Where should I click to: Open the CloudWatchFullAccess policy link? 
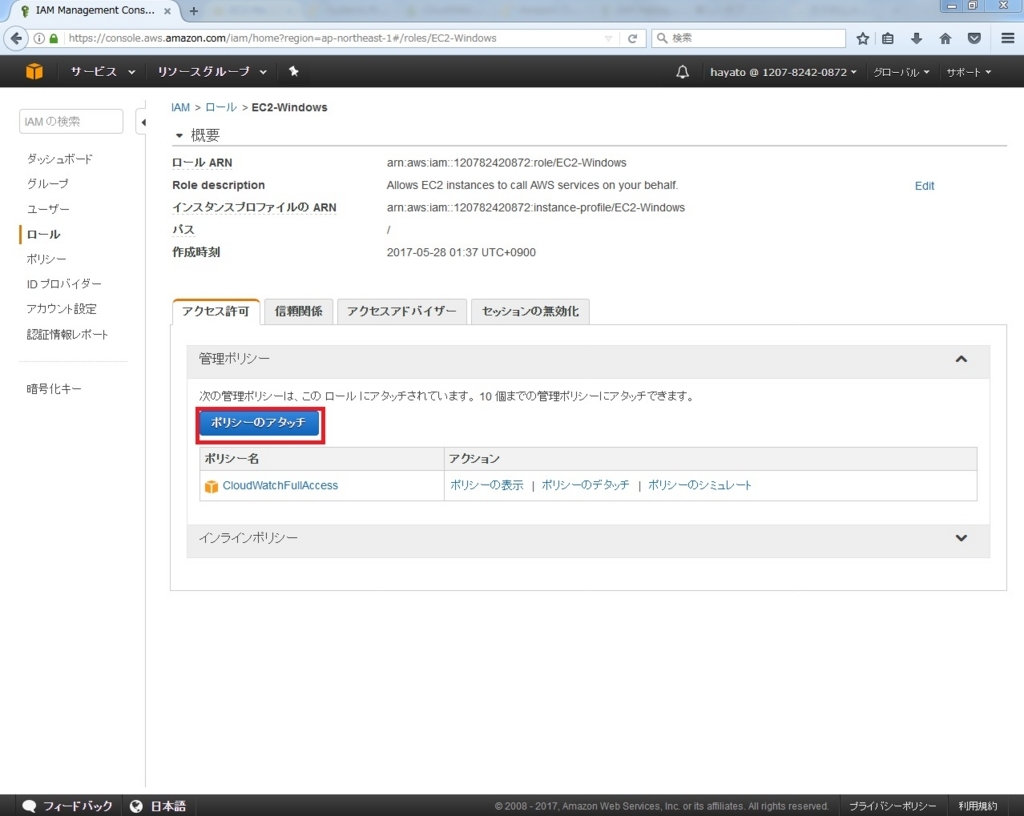tap(280, 486)
